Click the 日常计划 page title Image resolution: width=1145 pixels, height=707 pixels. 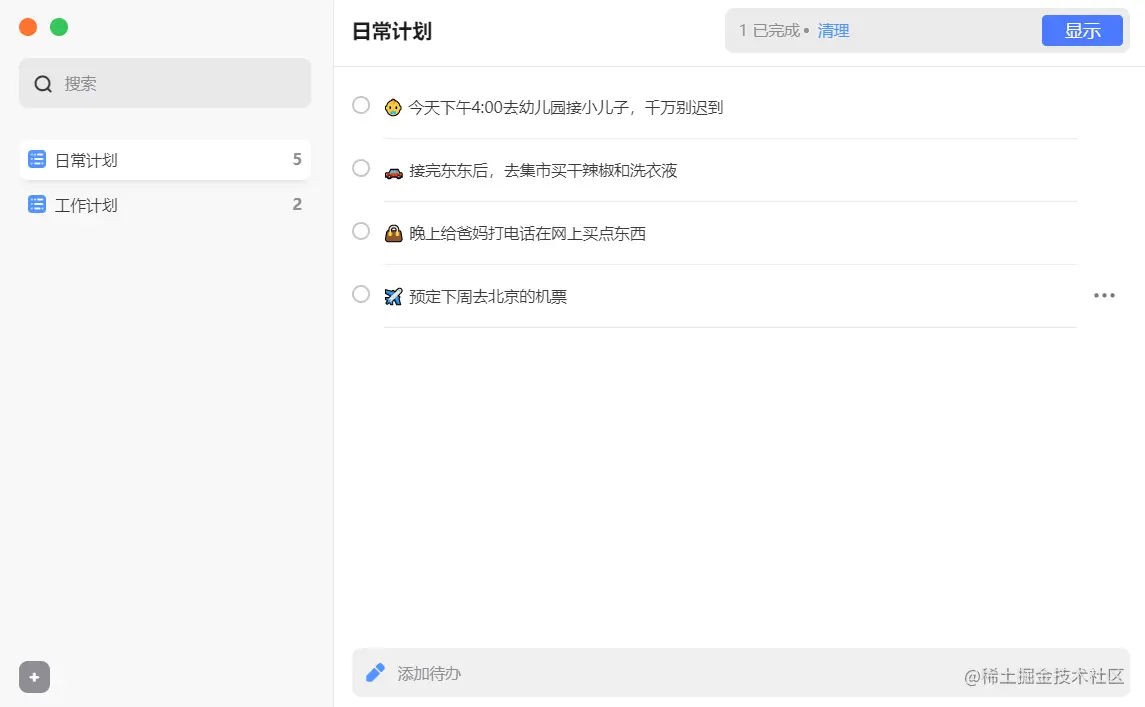pyautogui.click(x=392, y=31)
